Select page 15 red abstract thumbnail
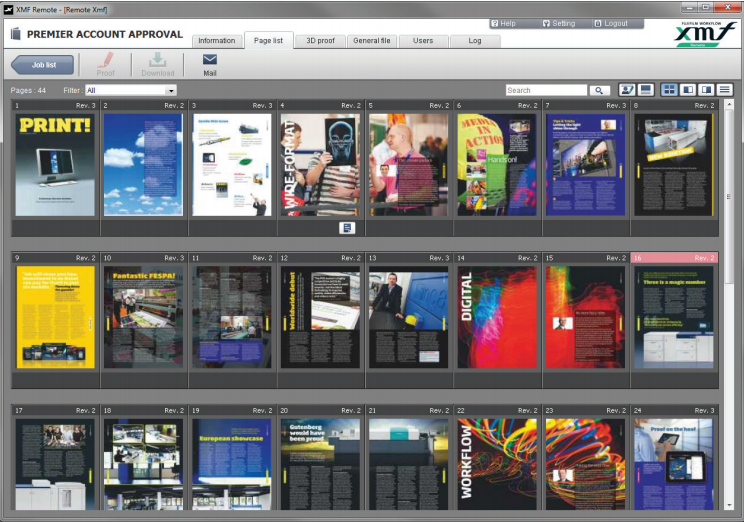 pyautogui.click(x=585, y=317)
